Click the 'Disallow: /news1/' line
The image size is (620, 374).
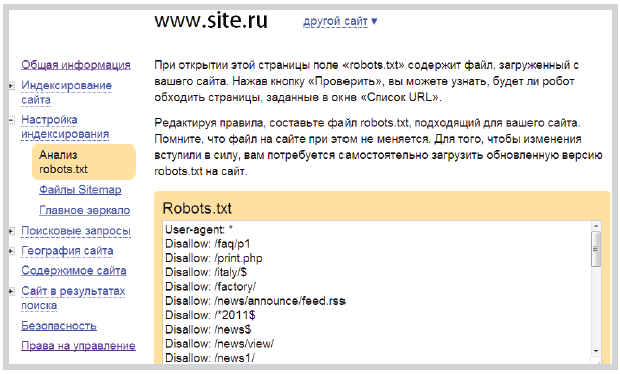point(210,358)
